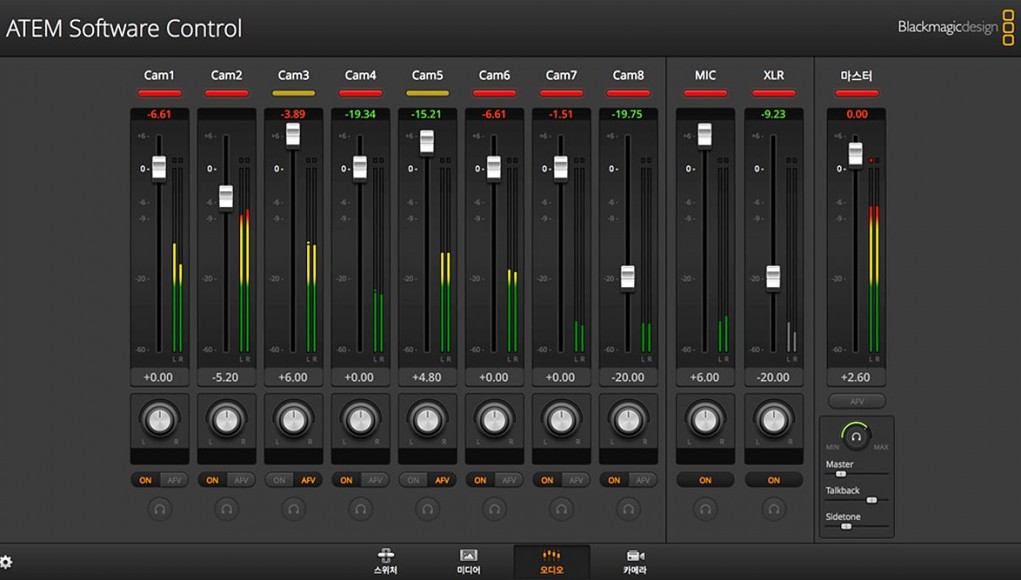Turn off the MIC ON button
1021x580 pixels.
(x=705, y=480)
